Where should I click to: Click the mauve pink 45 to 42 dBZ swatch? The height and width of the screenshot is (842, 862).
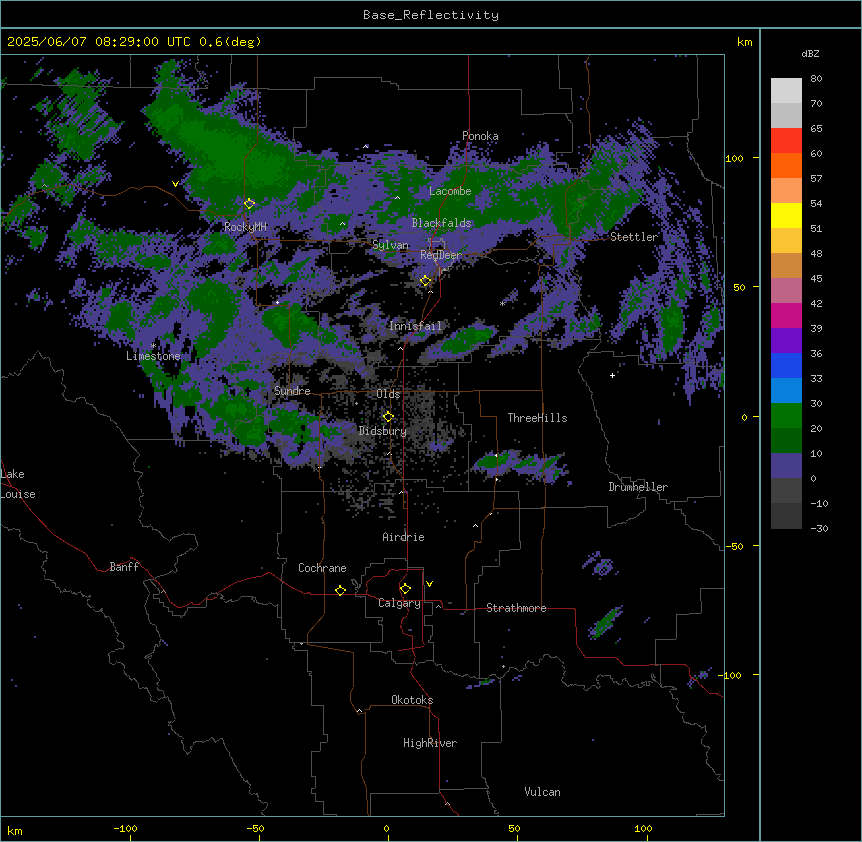click(786, 291)
